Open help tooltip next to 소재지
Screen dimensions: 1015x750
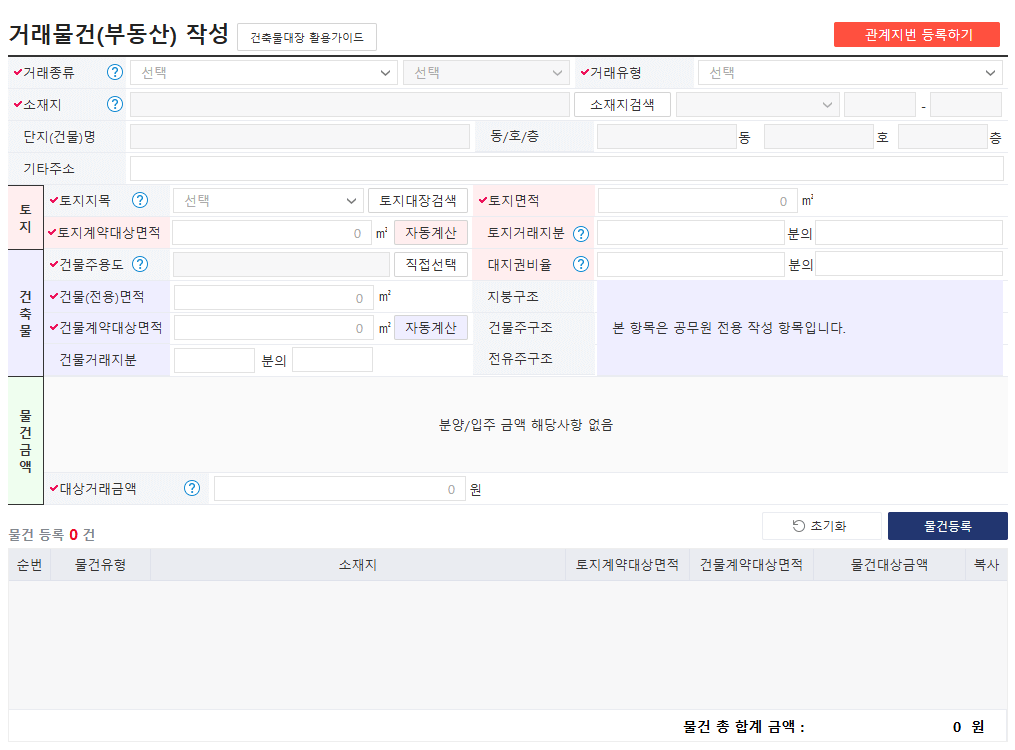(115, 103)
